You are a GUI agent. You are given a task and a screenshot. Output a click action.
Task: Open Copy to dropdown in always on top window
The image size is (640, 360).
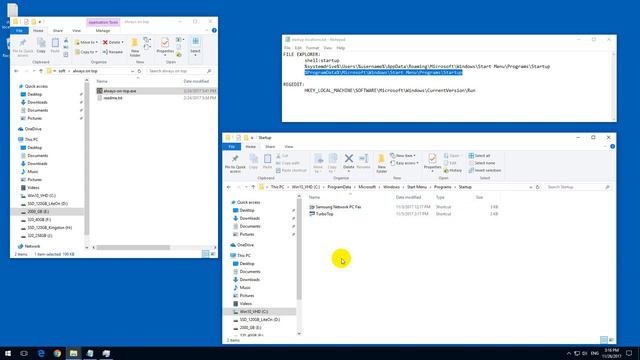pos(86,52)
